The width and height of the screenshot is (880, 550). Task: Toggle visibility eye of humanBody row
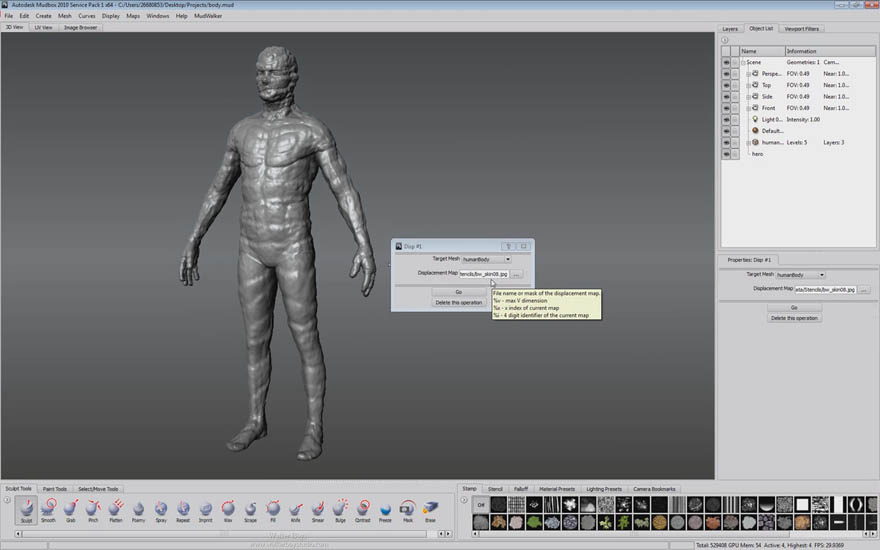pos(726,143)
